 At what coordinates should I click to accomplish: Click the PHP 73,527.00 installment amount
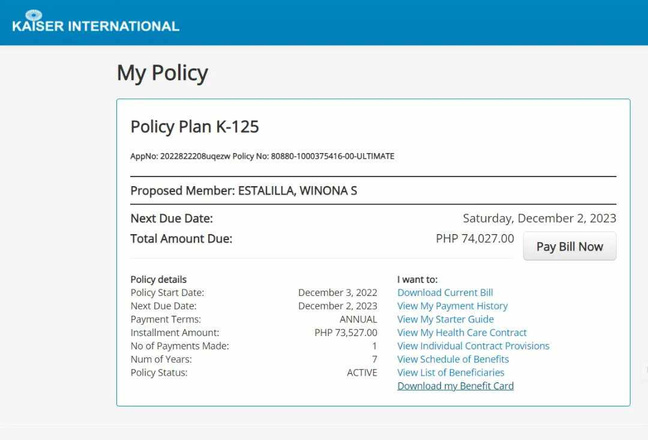pos(346,333)
